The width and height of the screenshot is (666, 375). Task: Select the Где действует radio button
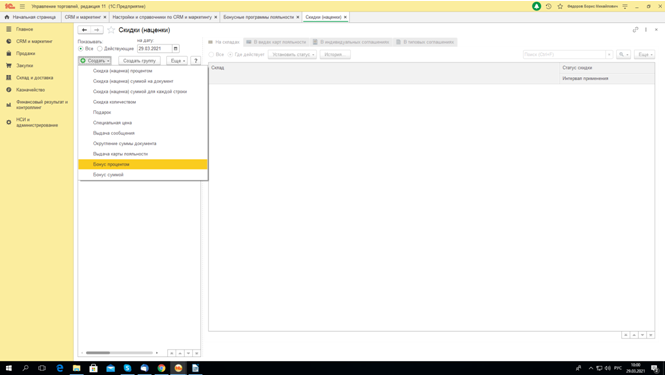pyautogui.click(x=230, y=54)
